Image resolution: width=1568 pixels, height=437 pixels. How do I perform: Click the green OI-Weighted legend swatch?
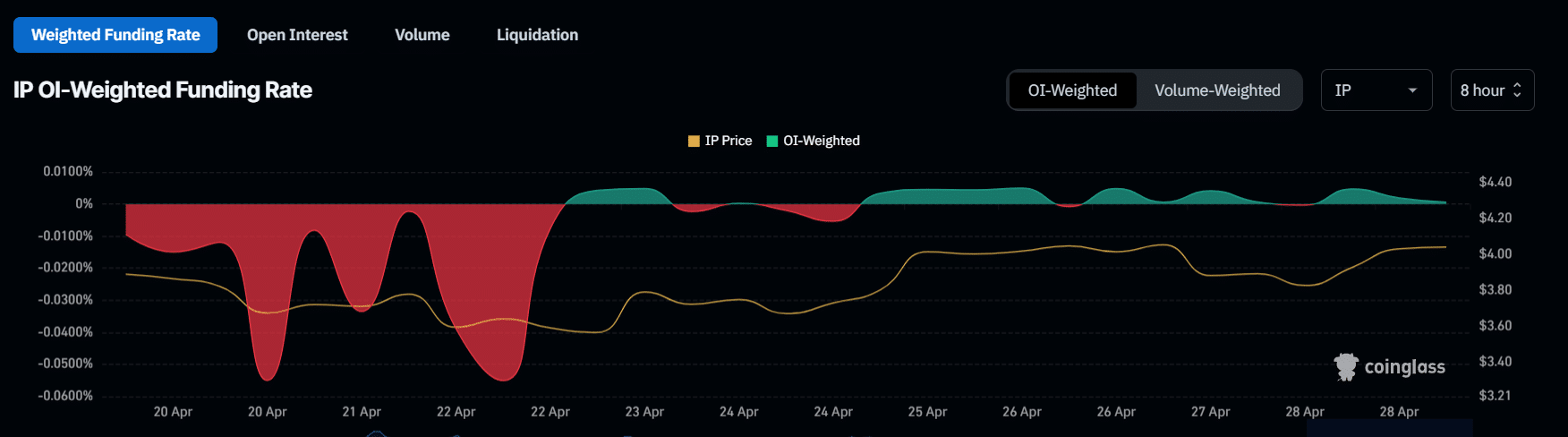click(x=772, y=141)
